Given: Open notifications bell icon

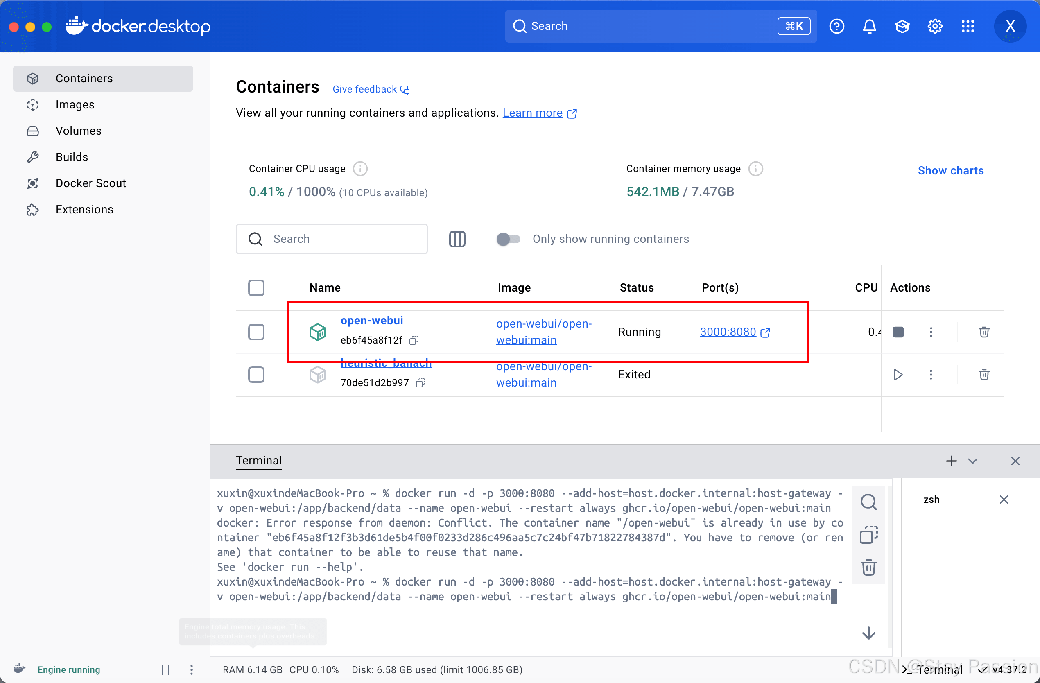Looking at the screenshot, I should 870,27.
